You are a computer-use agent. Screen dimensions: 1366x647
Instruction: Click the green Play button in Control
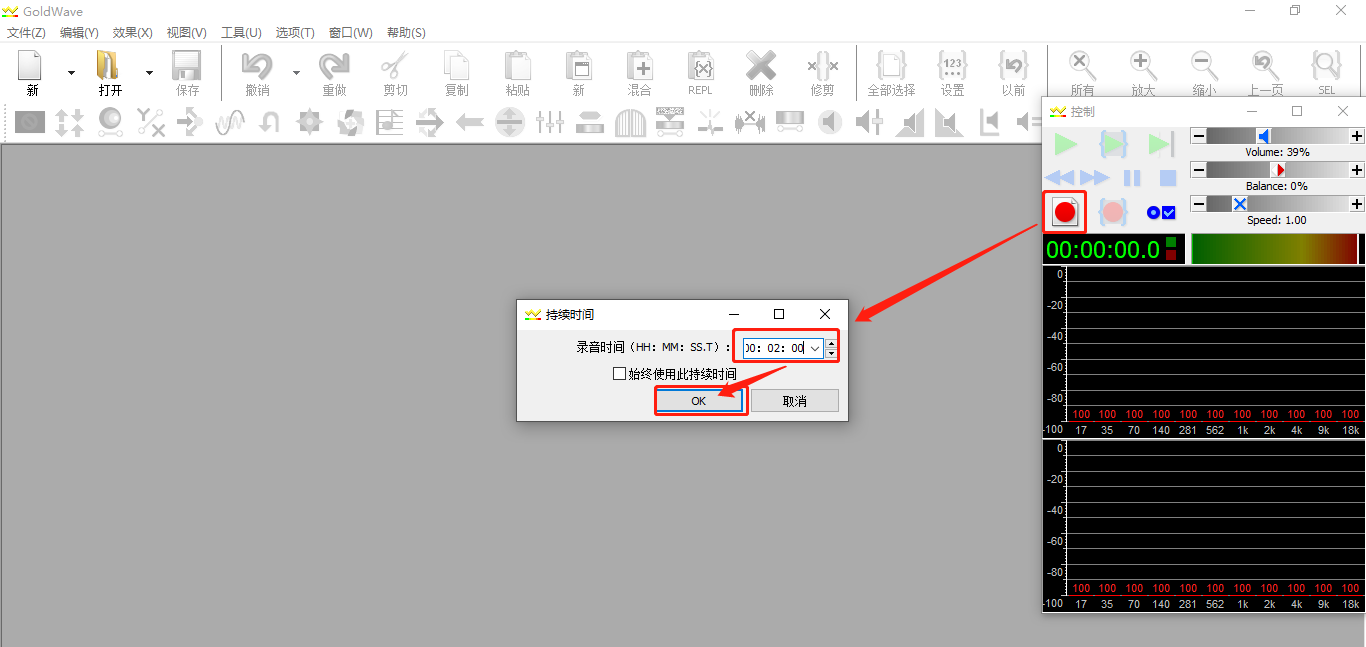[x=1066, y=145]
